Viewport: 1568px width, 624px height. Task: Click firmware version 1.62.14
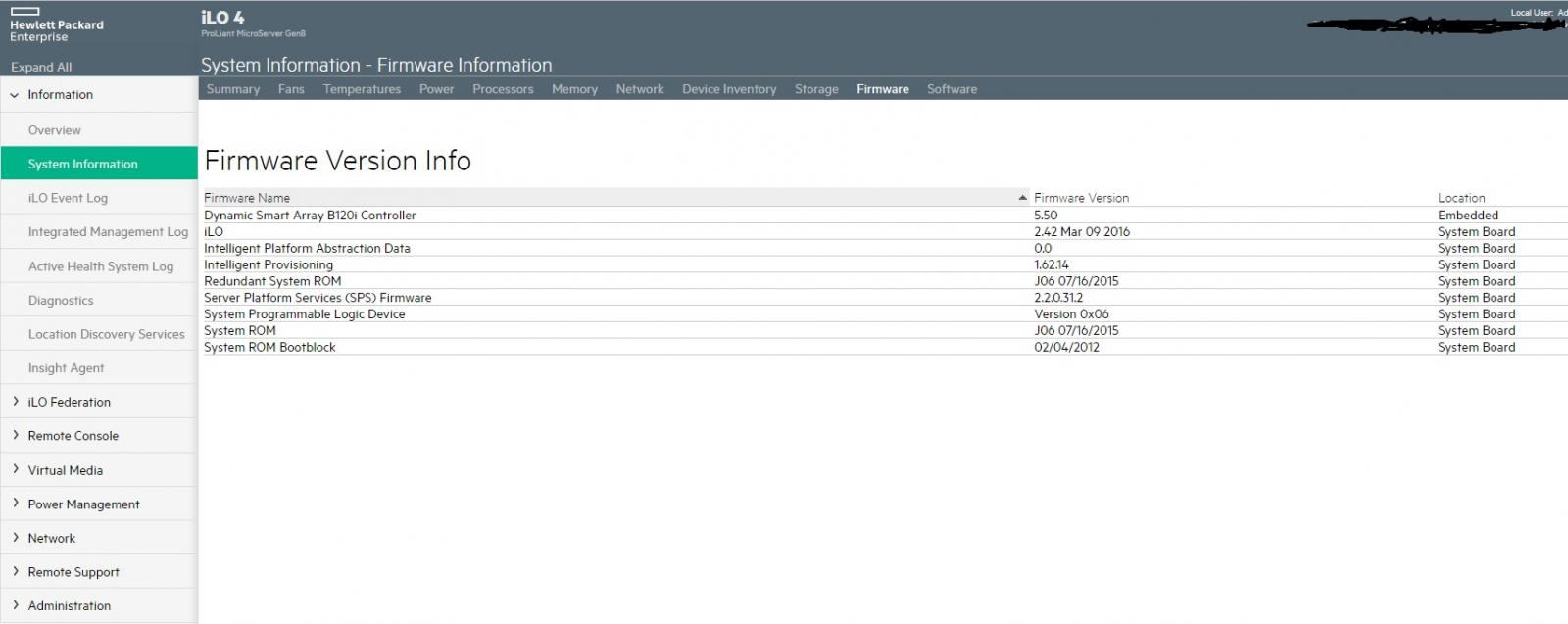pos(1052,264)
